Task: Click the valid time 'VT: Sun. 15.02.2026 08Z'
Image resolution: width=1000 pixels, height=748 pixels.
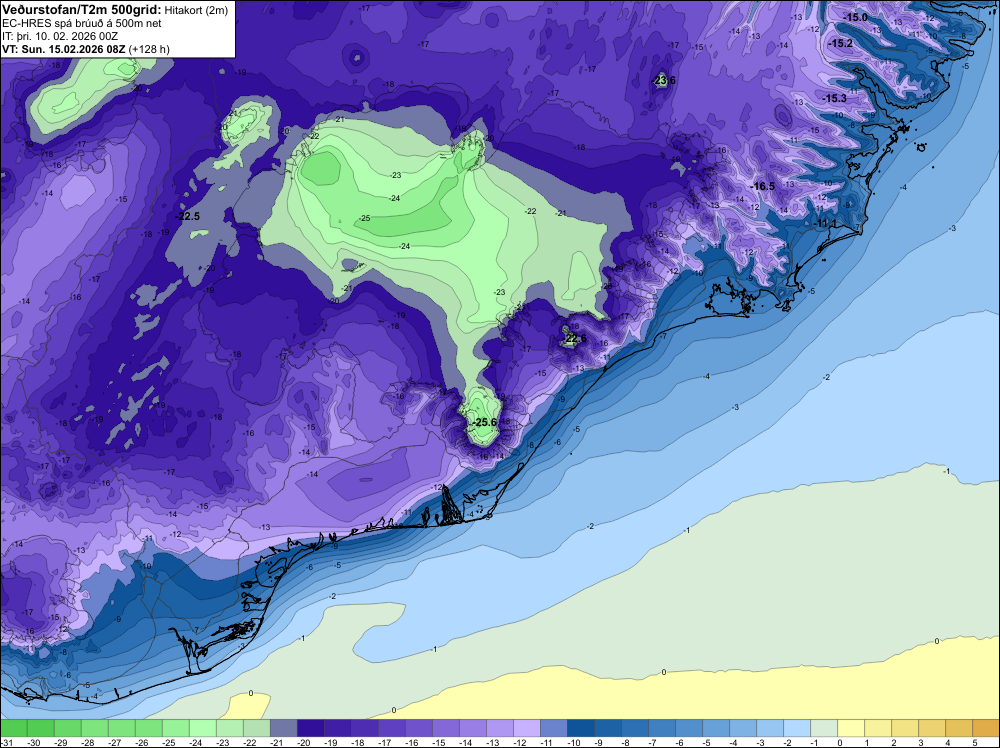Action: point(64,49)
